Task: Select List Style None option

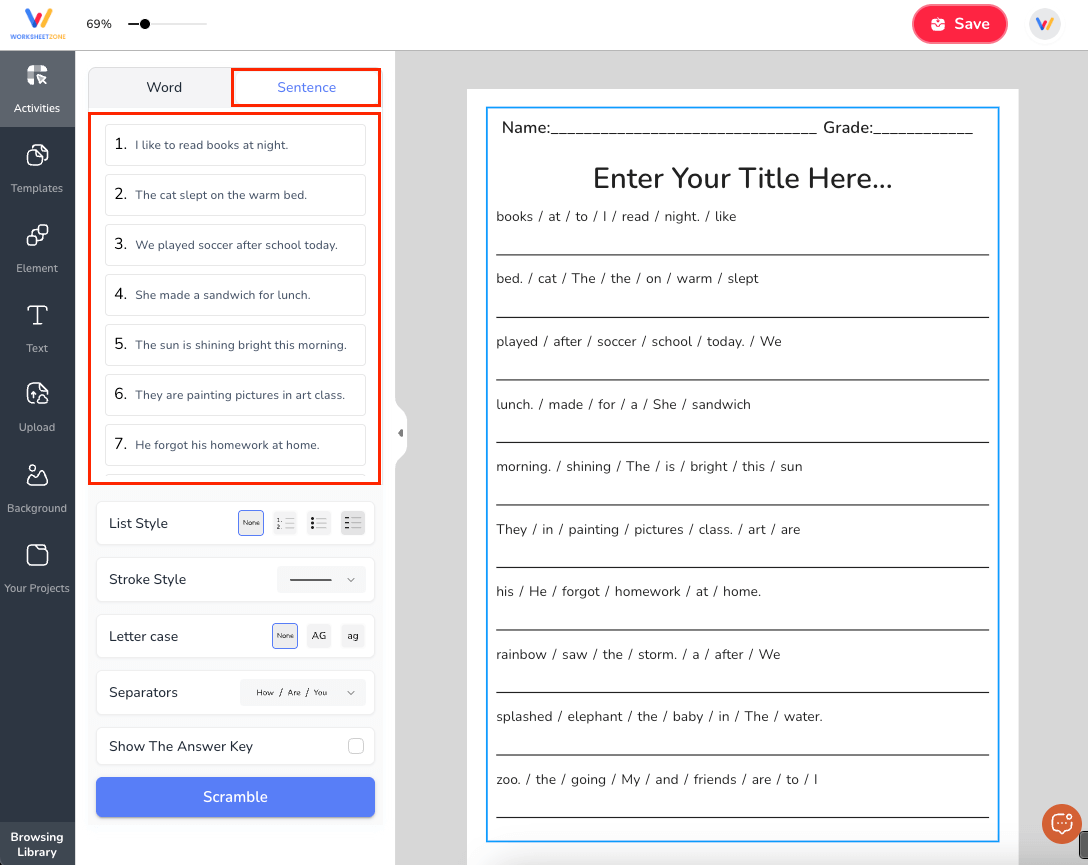Action: 251,523
